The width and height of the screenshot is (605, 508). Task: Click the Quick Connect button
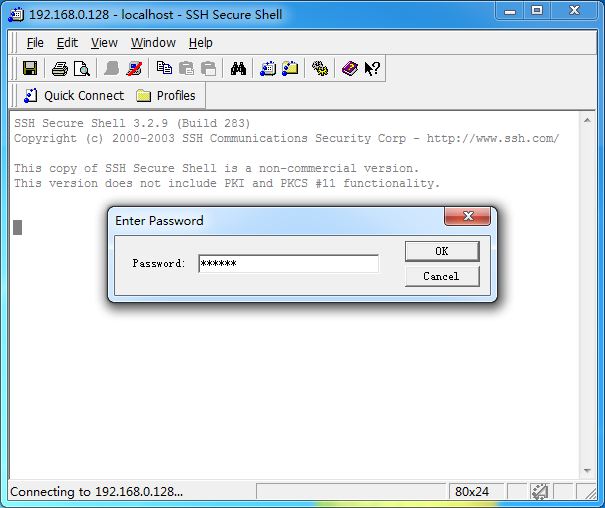pyautogui.click(x=74, y=96)
